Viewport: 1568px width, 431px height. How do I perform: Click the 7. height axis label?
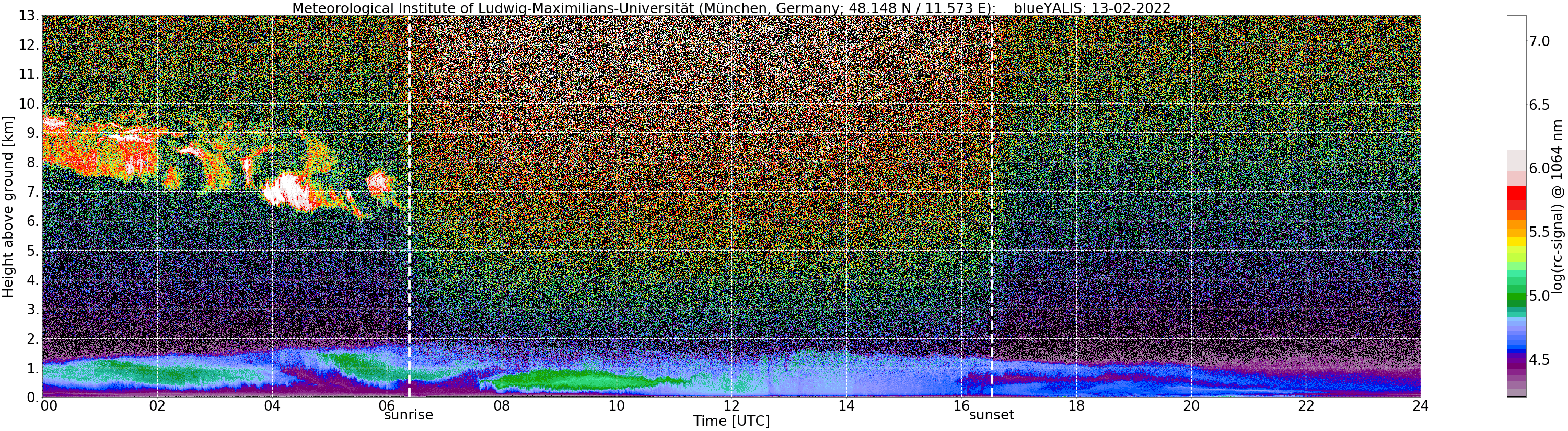32,192
